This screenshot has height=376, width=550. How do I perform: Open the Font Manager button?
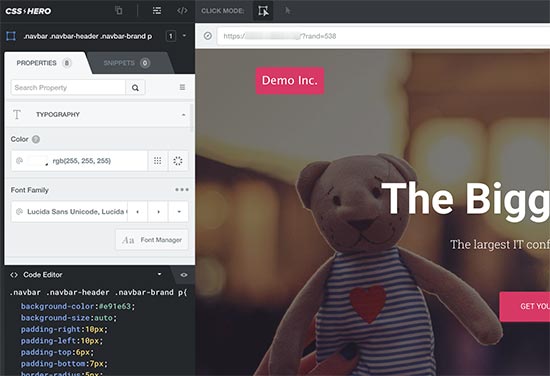[x=152, y=240]
